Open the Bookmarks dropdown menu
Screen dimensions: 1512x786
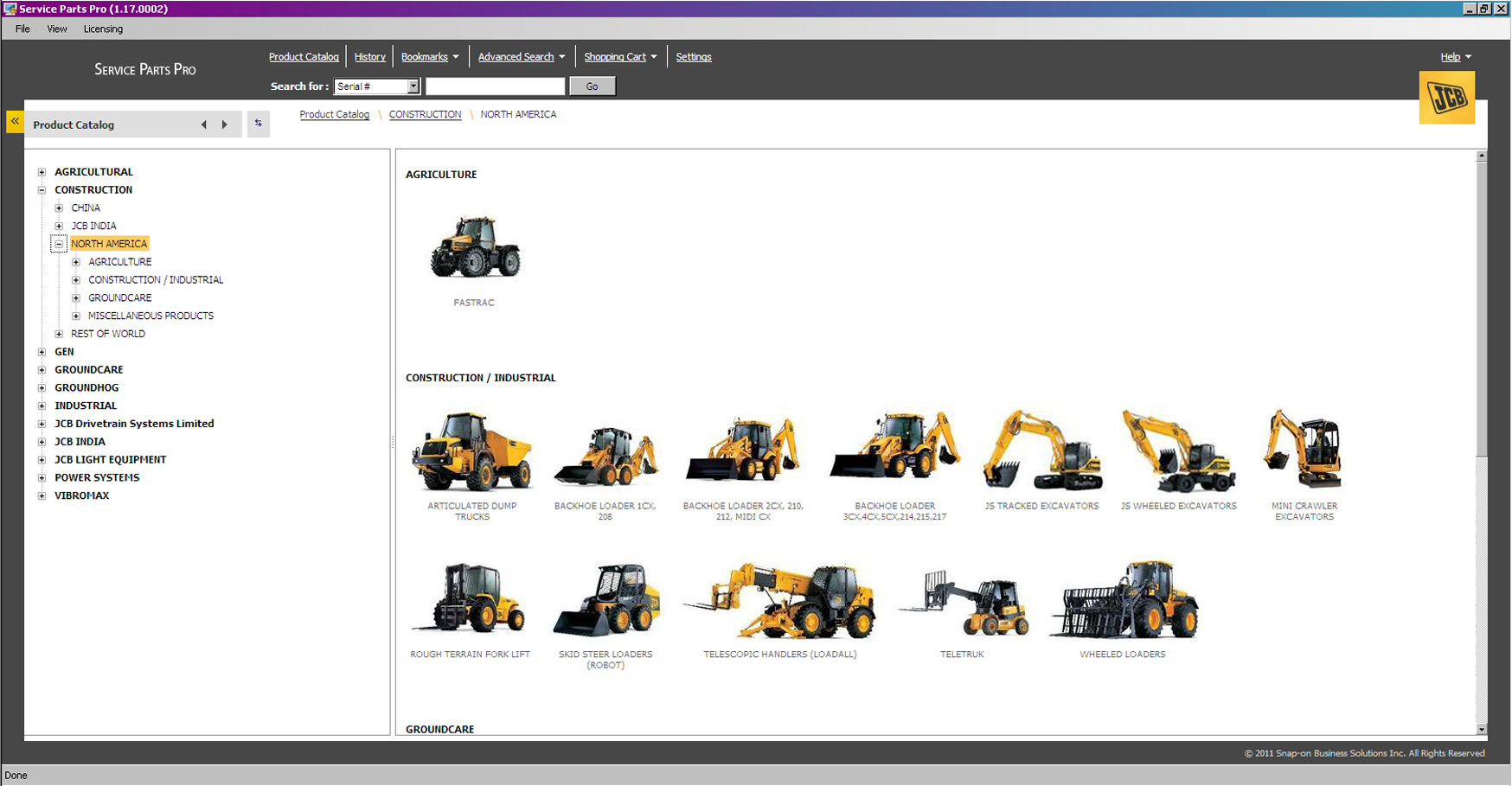click(x=430, y=57)
